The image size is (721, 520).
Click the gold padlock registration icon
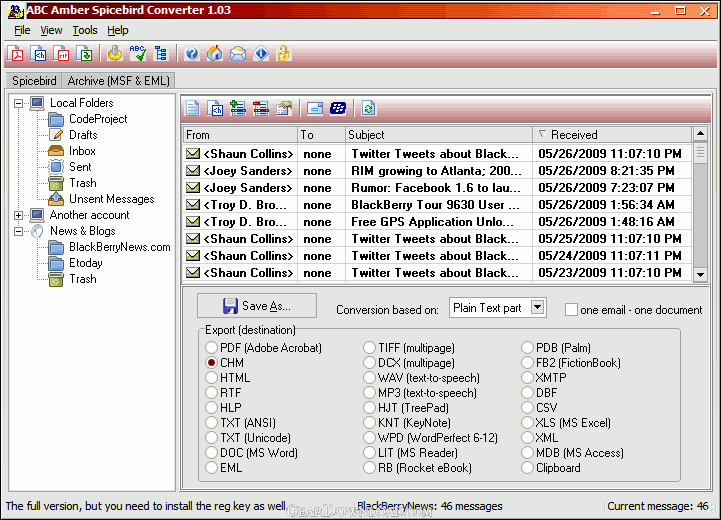click(x=283, y=54)
